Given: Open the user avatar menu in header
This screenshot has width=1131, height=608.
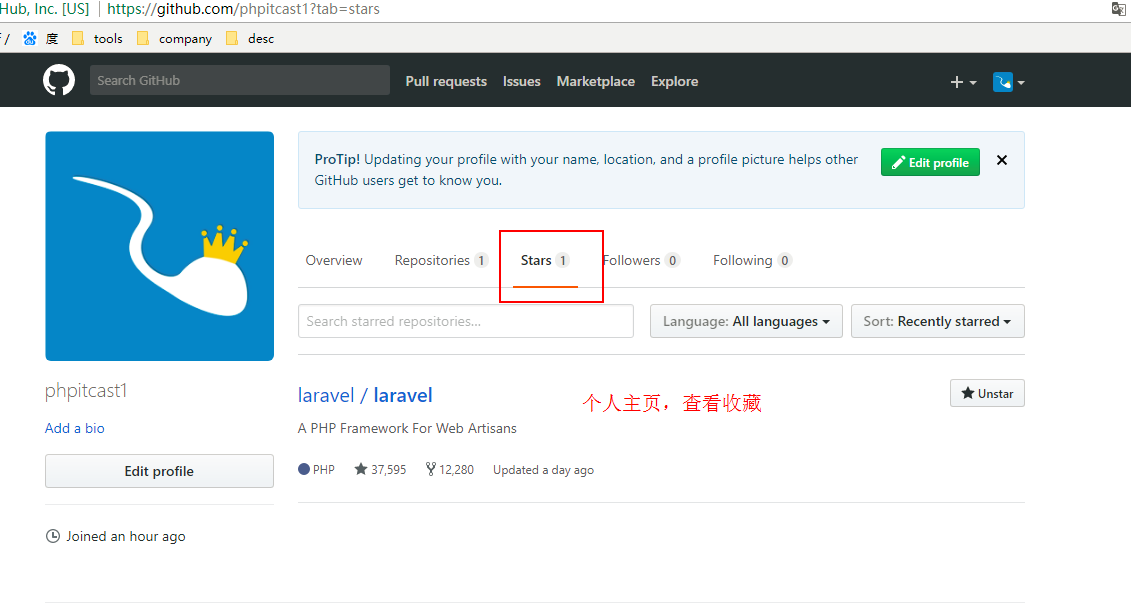Looking at the screenshot, I should coord(1008,82).
